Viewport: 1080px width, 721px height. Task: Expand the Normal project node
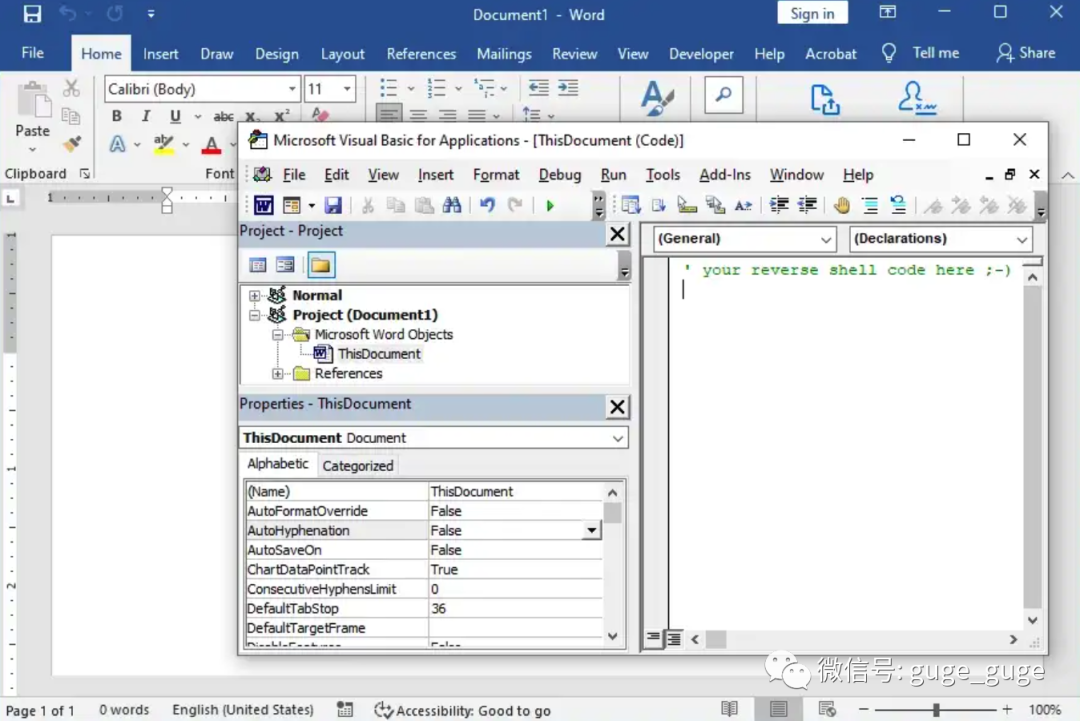(254, 295)
